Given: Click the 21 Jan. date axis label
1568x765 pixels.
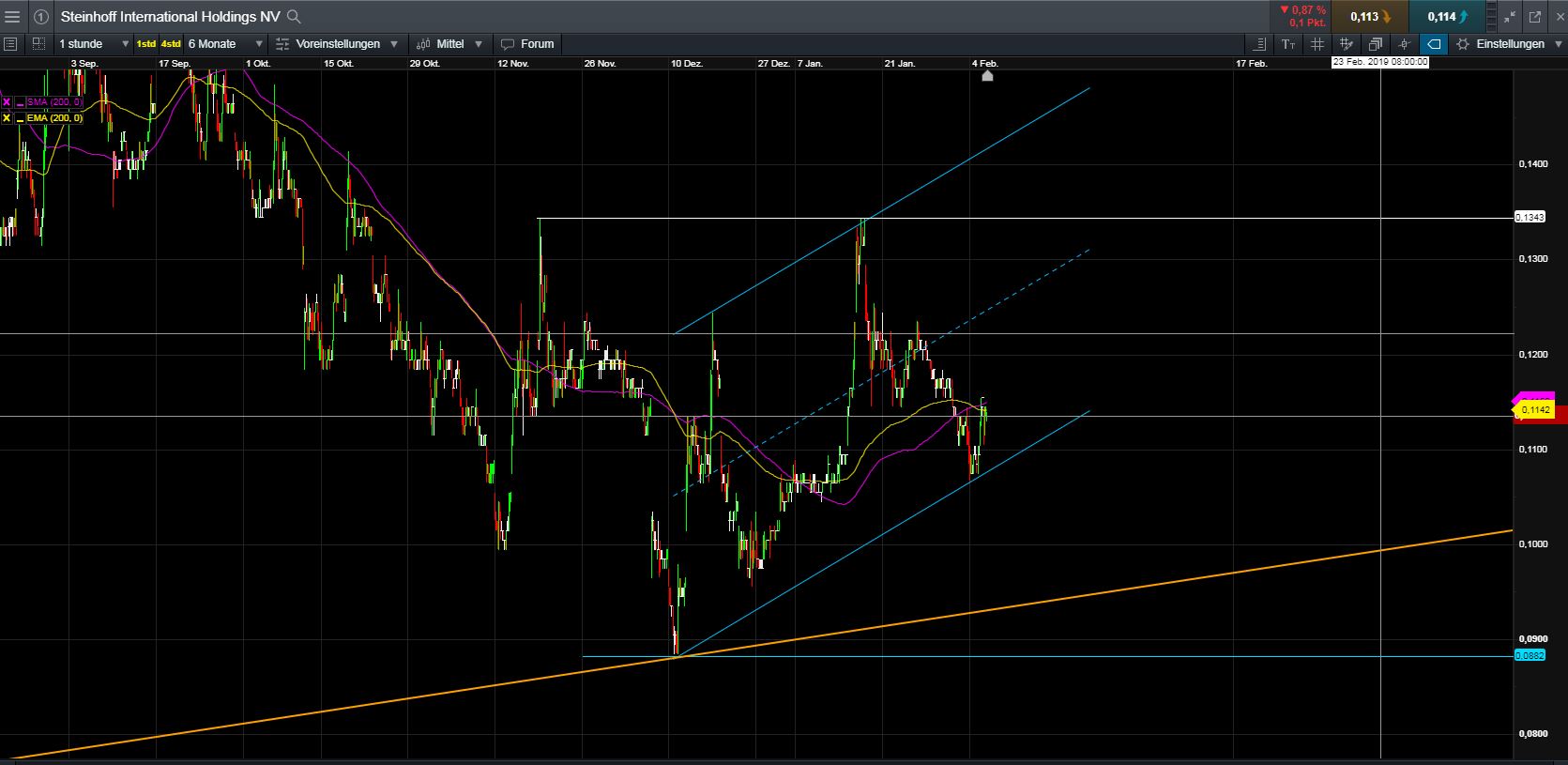Looking at the screenshot, I should point(900,64).
